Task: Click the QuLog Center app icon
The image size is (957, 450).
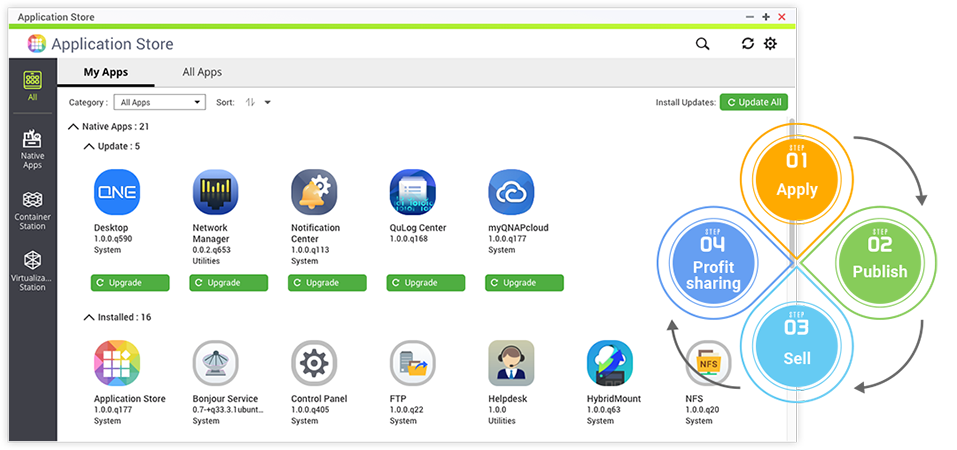Action: [x=413, y=192]
